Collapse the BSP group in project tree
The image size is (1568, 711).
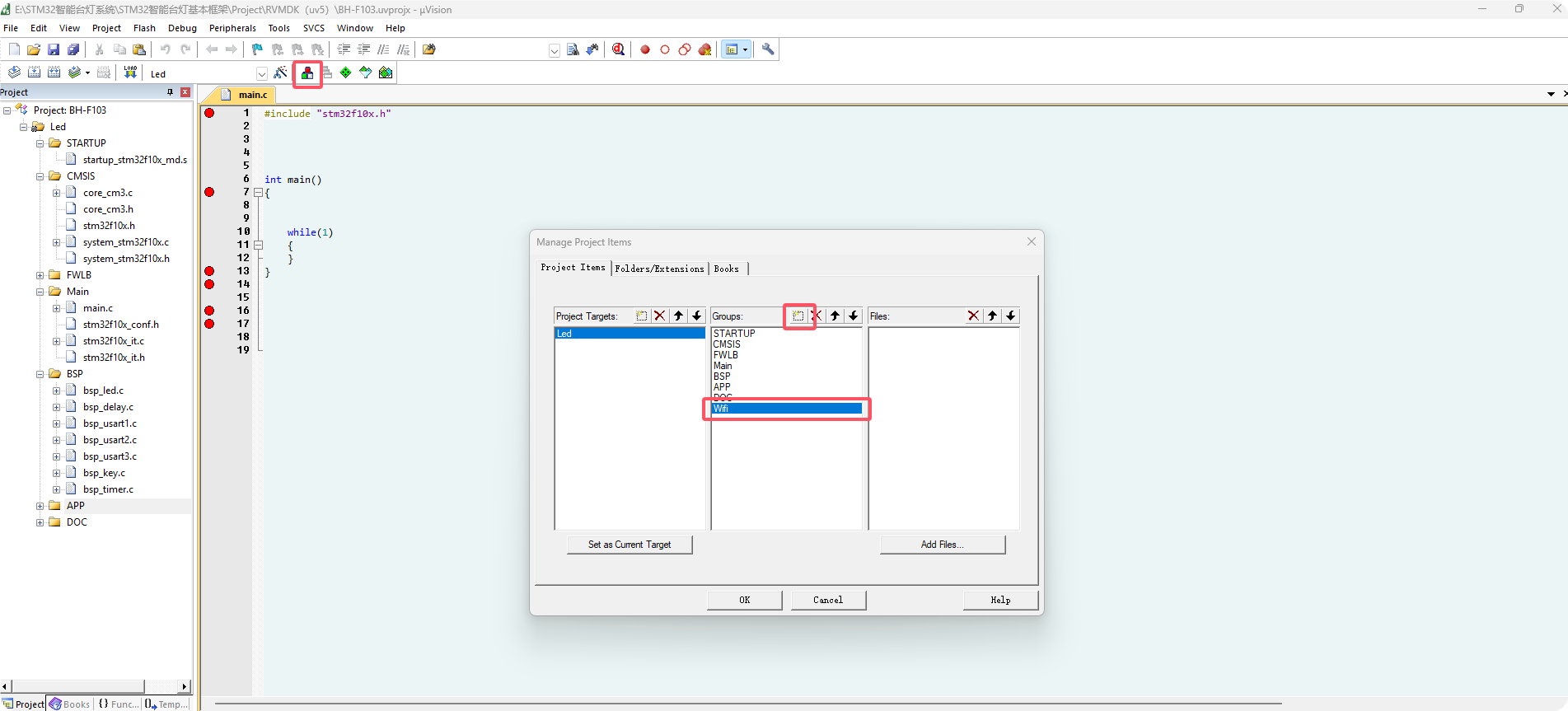(40, 374)
